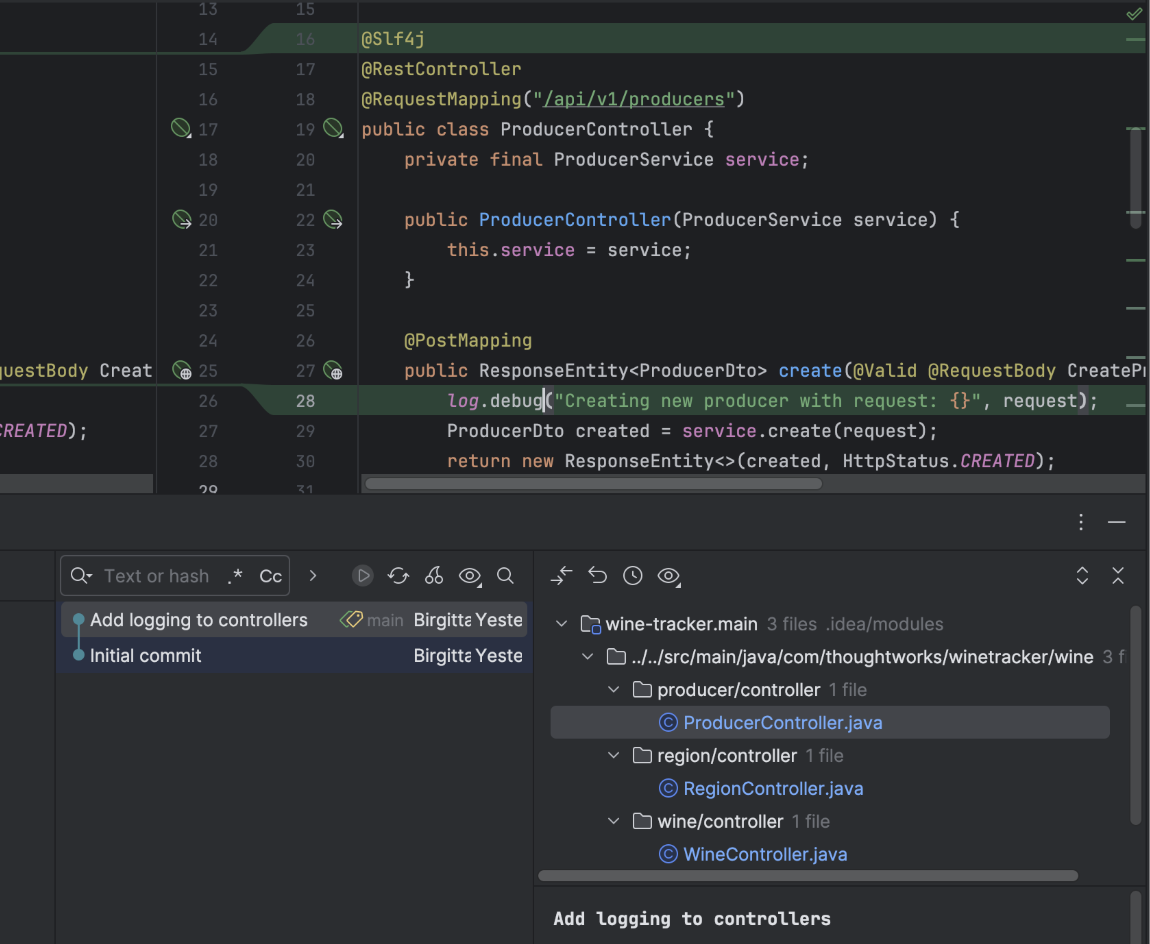The height and width of the screenshot is (944, 1150).
Task: Open RegionController.java from the changed files tree
Action: click(x=760, y=788)
